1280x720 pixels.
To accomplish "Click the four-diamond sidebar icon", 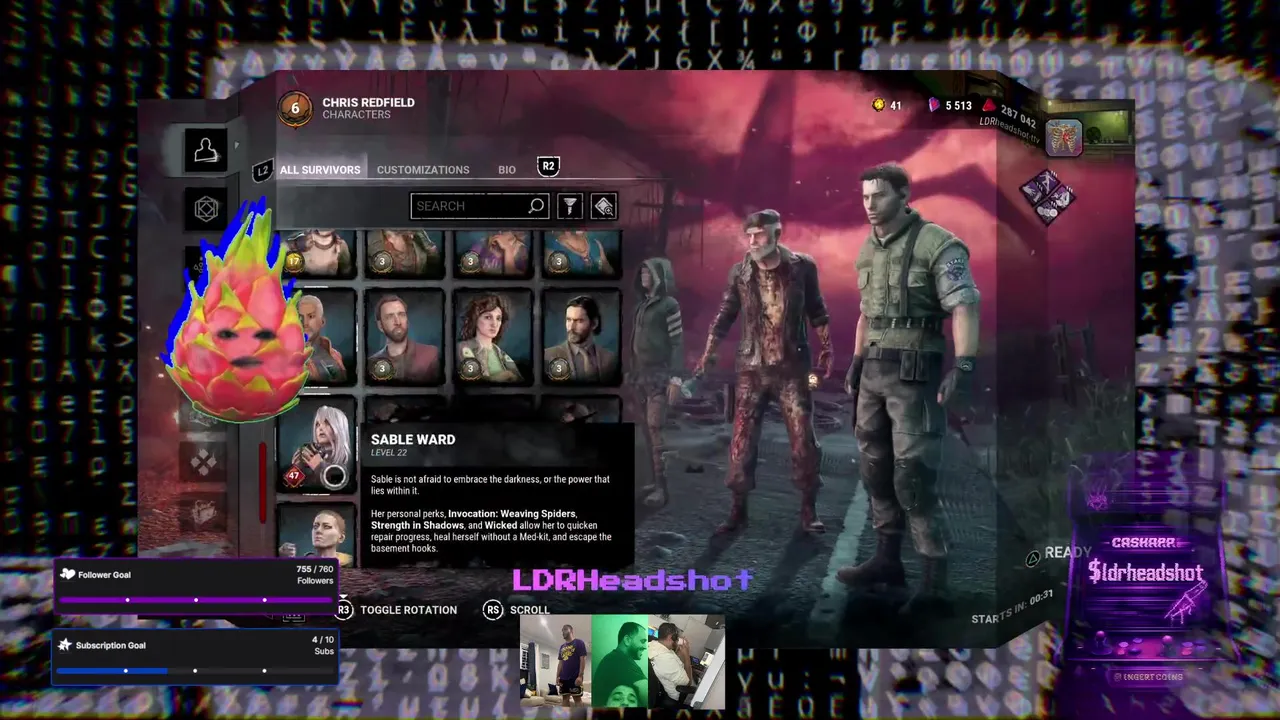I will pyautogui.click(x=204, y=462).
